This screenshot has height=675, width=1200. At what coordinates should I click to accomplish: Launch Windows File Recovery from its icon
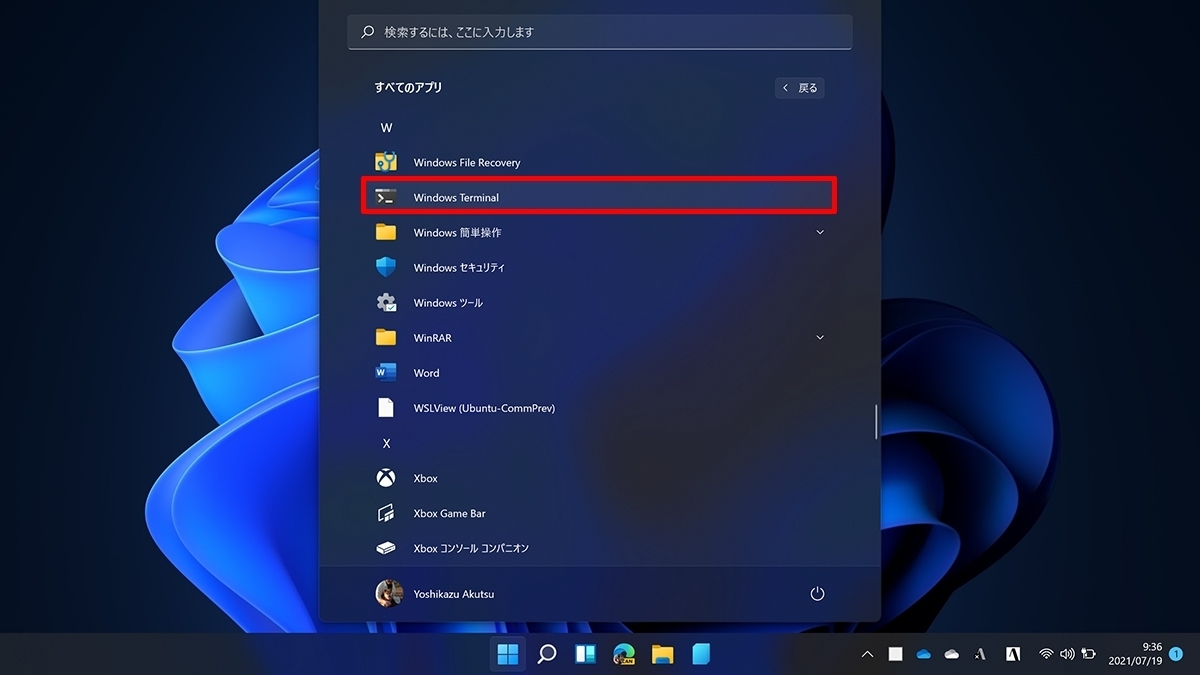(x=386, y=162)
